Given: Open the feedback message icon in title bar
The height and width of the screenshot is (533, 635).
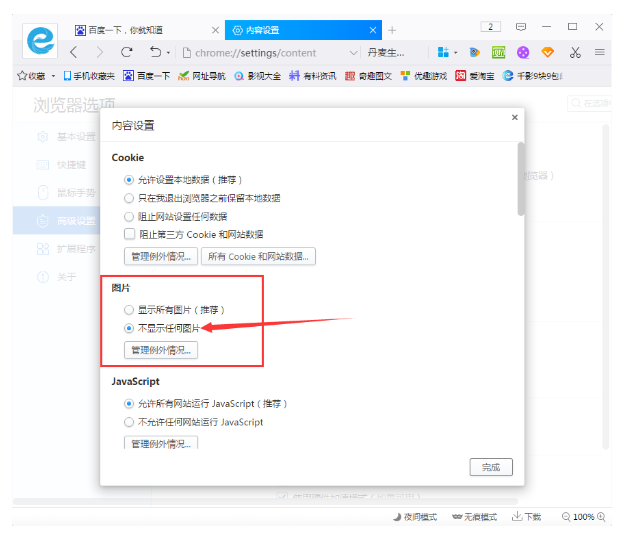Looking at the screenshot, I should pos(521,27).
